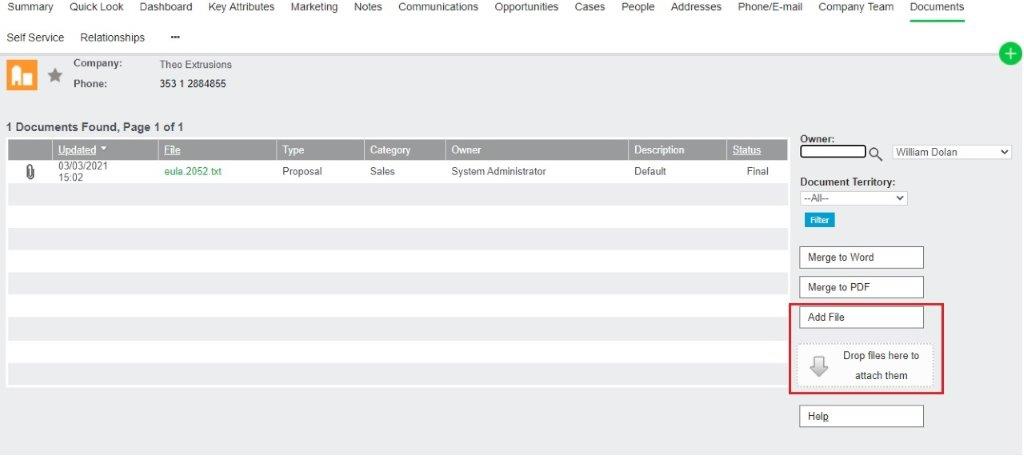The height and width of the screenshot is (456, 1024).
Task: Click into the Owner search input field
Action: tap(833, 152)
